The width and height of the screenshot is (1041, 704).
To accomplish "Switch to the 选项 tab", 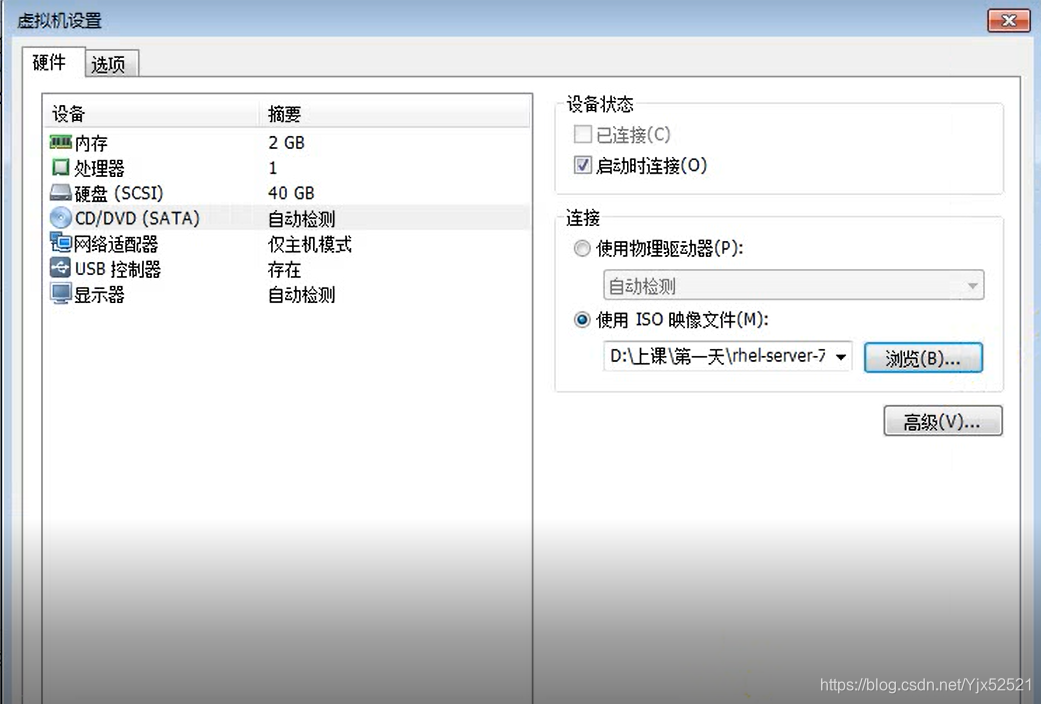I will click(x=111, y=64).
